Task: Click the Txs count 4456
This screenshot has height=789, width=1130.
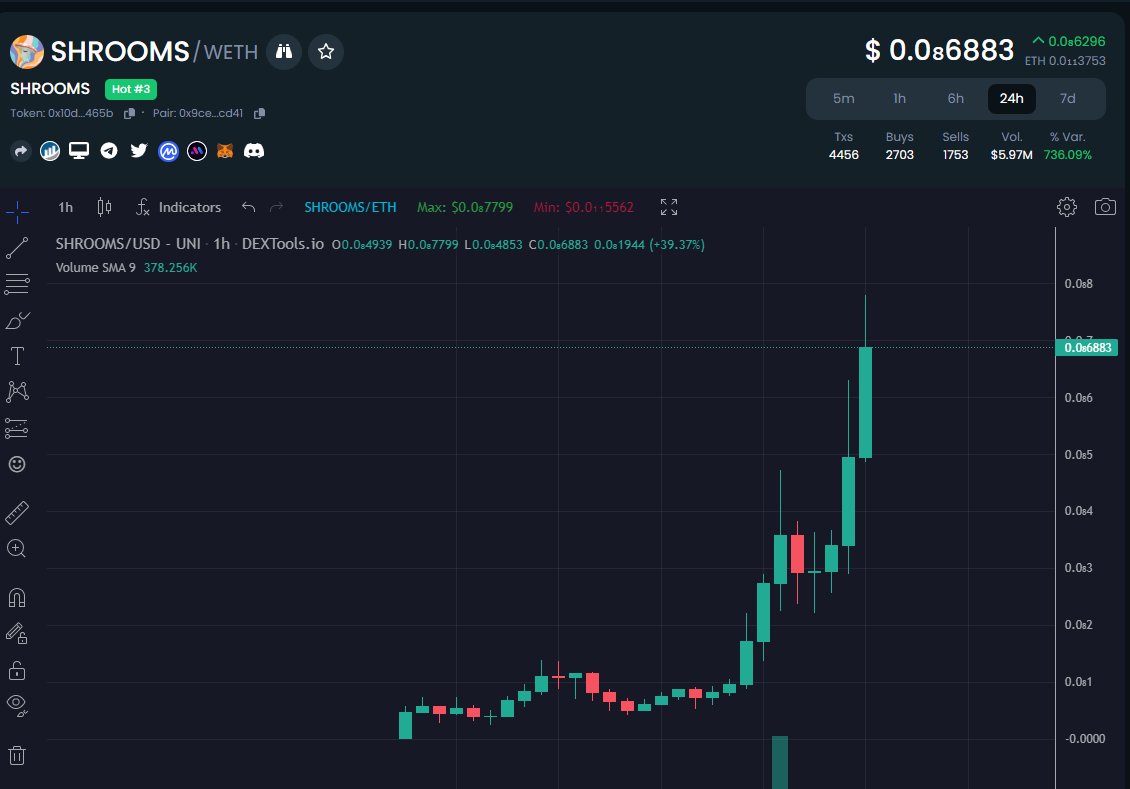Action: [x=843, y=155]
